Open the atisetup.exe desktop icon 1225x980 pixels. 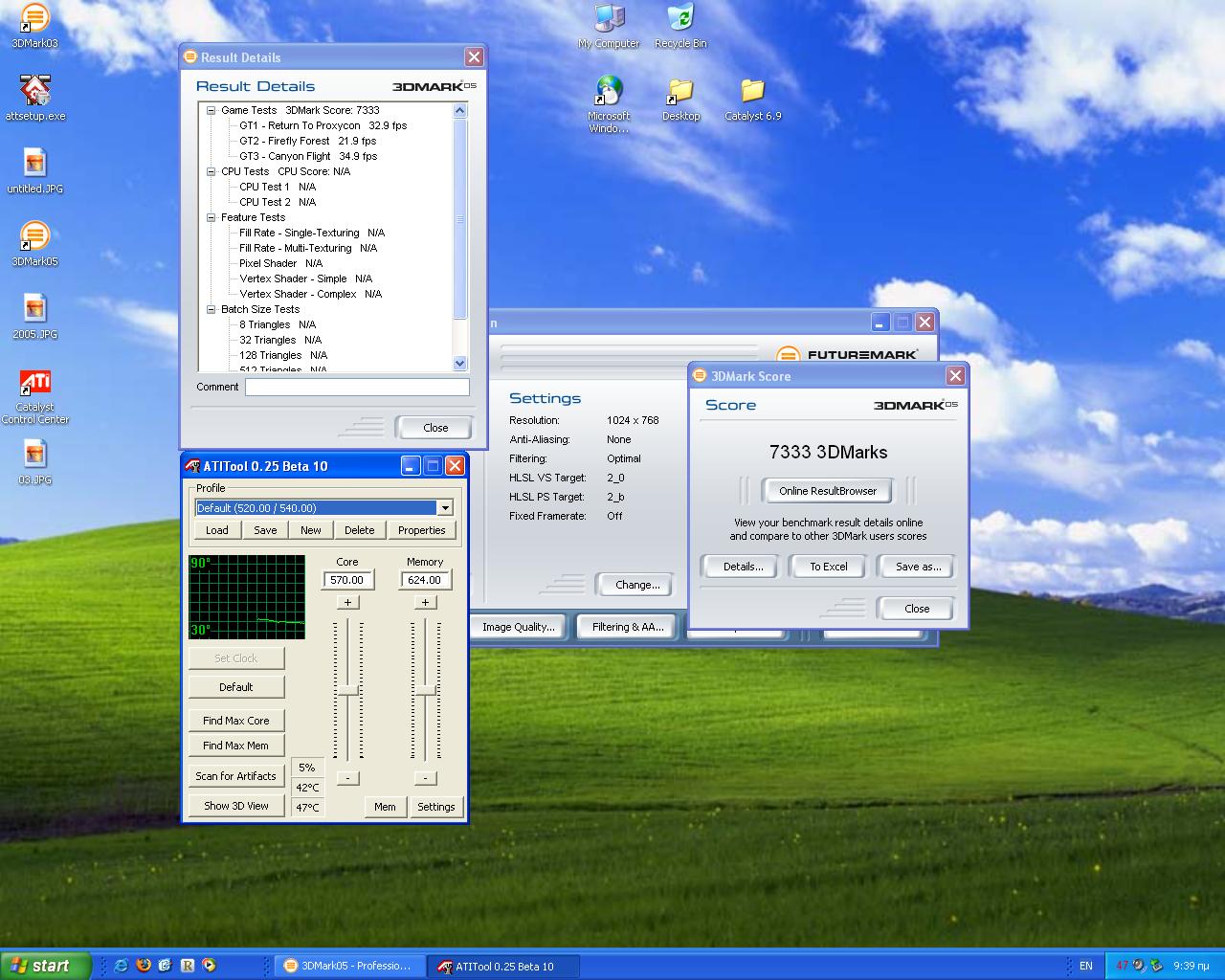tap(35, 98)
